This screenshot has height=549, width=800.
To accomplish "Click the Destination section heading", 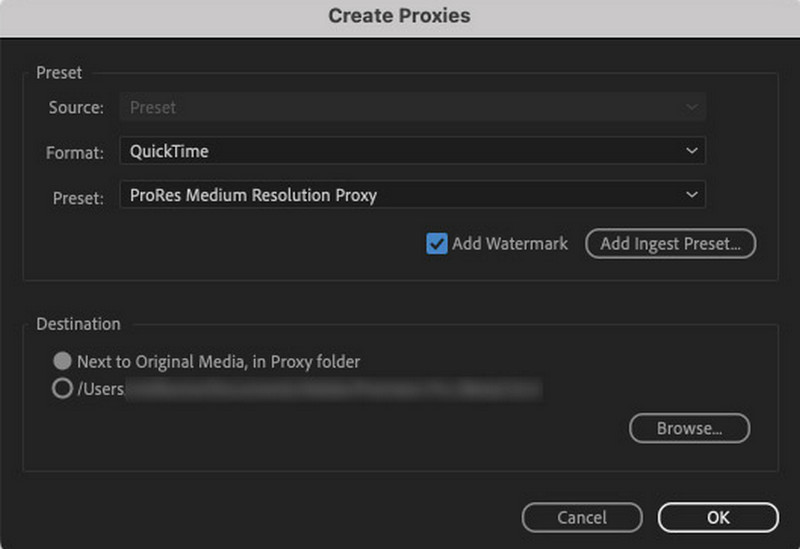I will (x=78, y=324).
